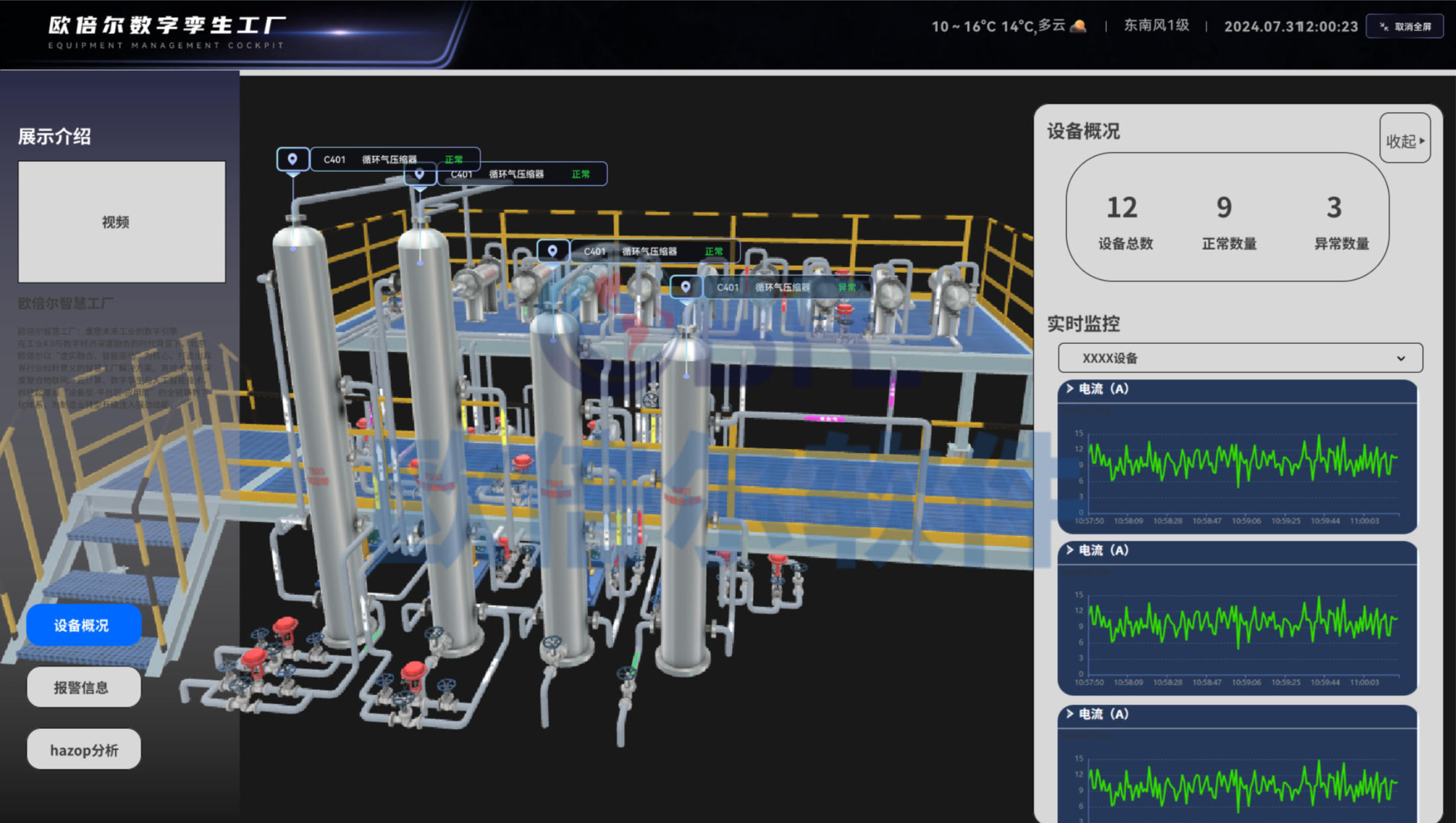
Task: Click the 设备总数 count of 12
Action: (1121, 207)
